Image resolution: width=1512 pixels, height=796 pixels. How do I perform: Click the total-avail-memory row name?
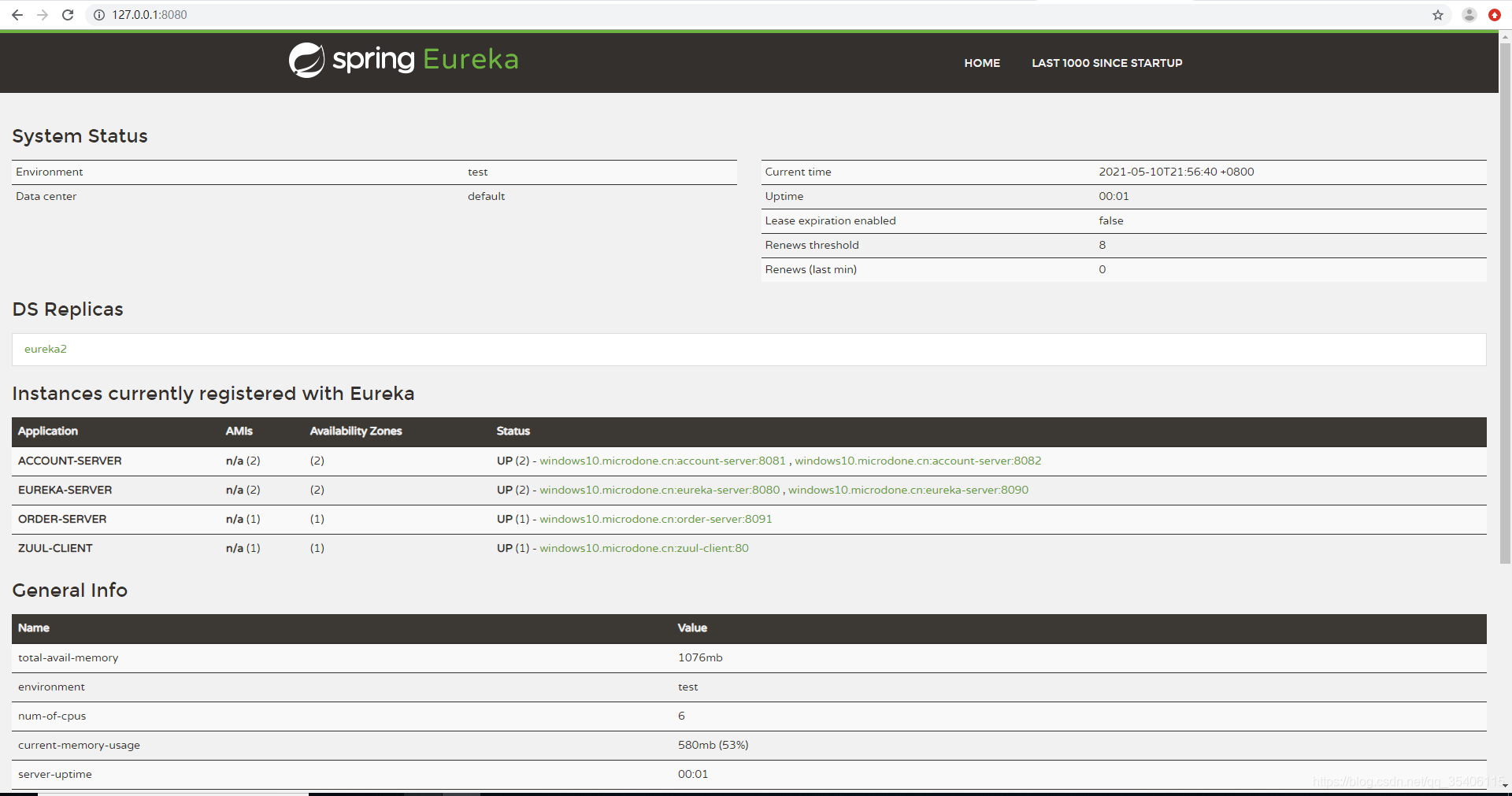[68, 657]
